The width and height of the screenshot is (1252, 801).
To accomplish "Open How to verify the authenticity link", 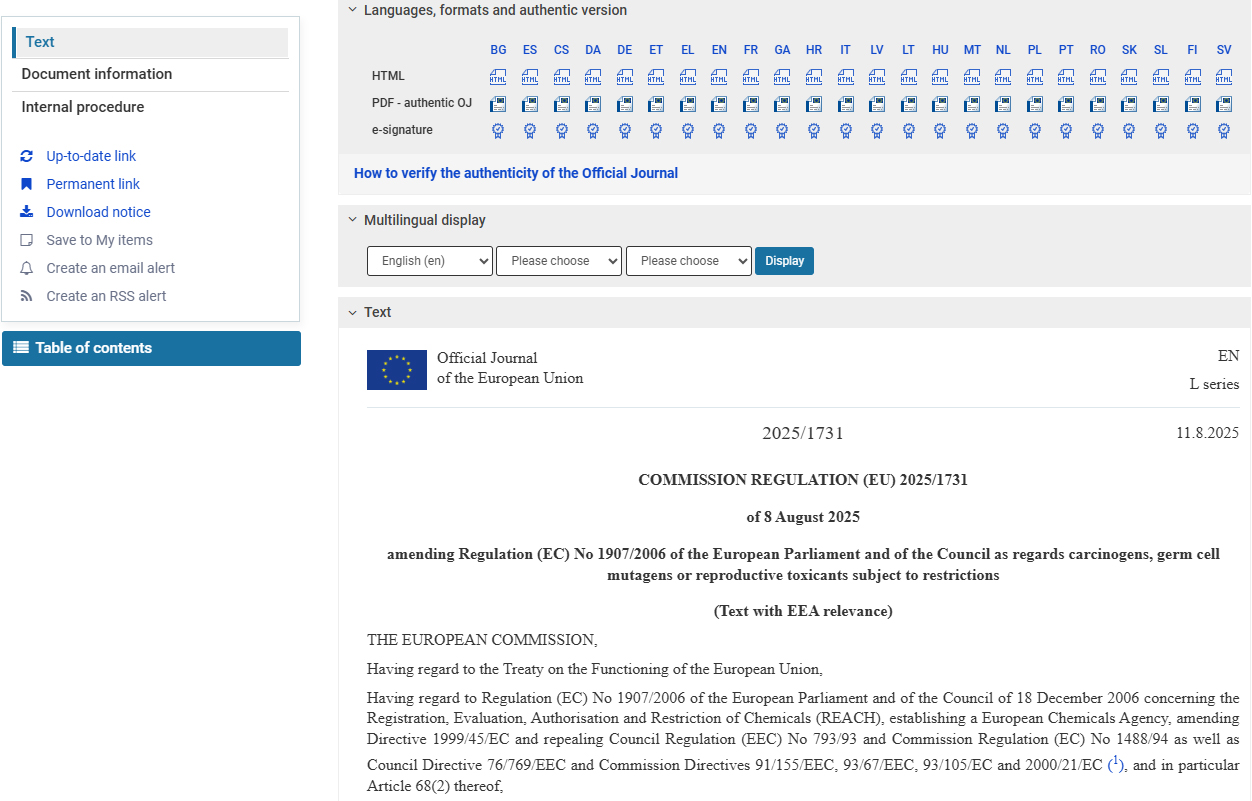I will coord(516,173).
